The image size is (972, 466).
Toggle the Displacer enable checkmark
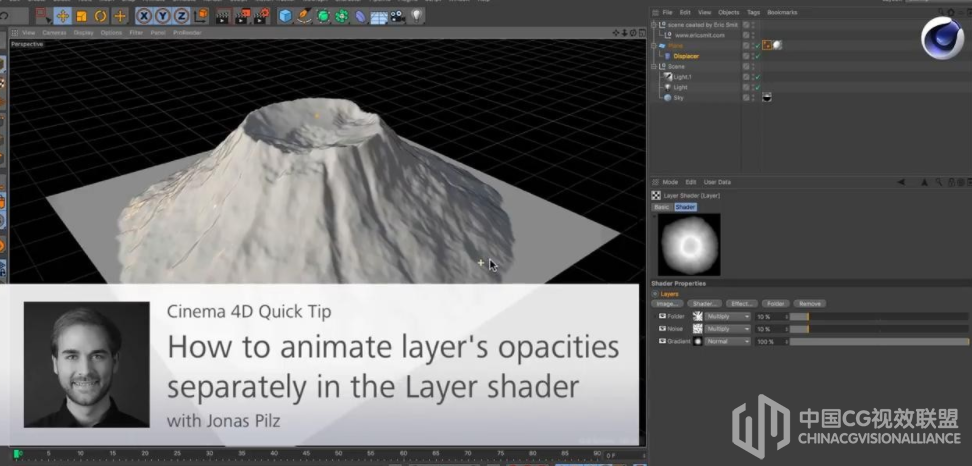click(x=758, y=56)
